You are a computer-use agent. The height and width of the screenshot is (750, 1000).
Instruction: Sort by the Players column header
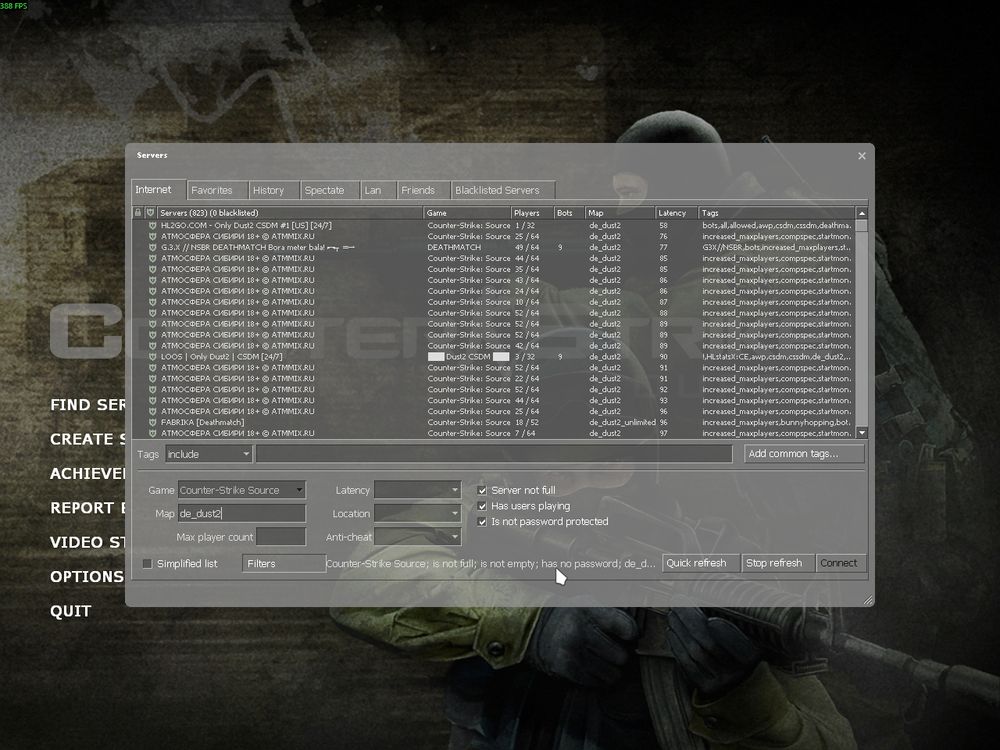[x=532, y=213]
